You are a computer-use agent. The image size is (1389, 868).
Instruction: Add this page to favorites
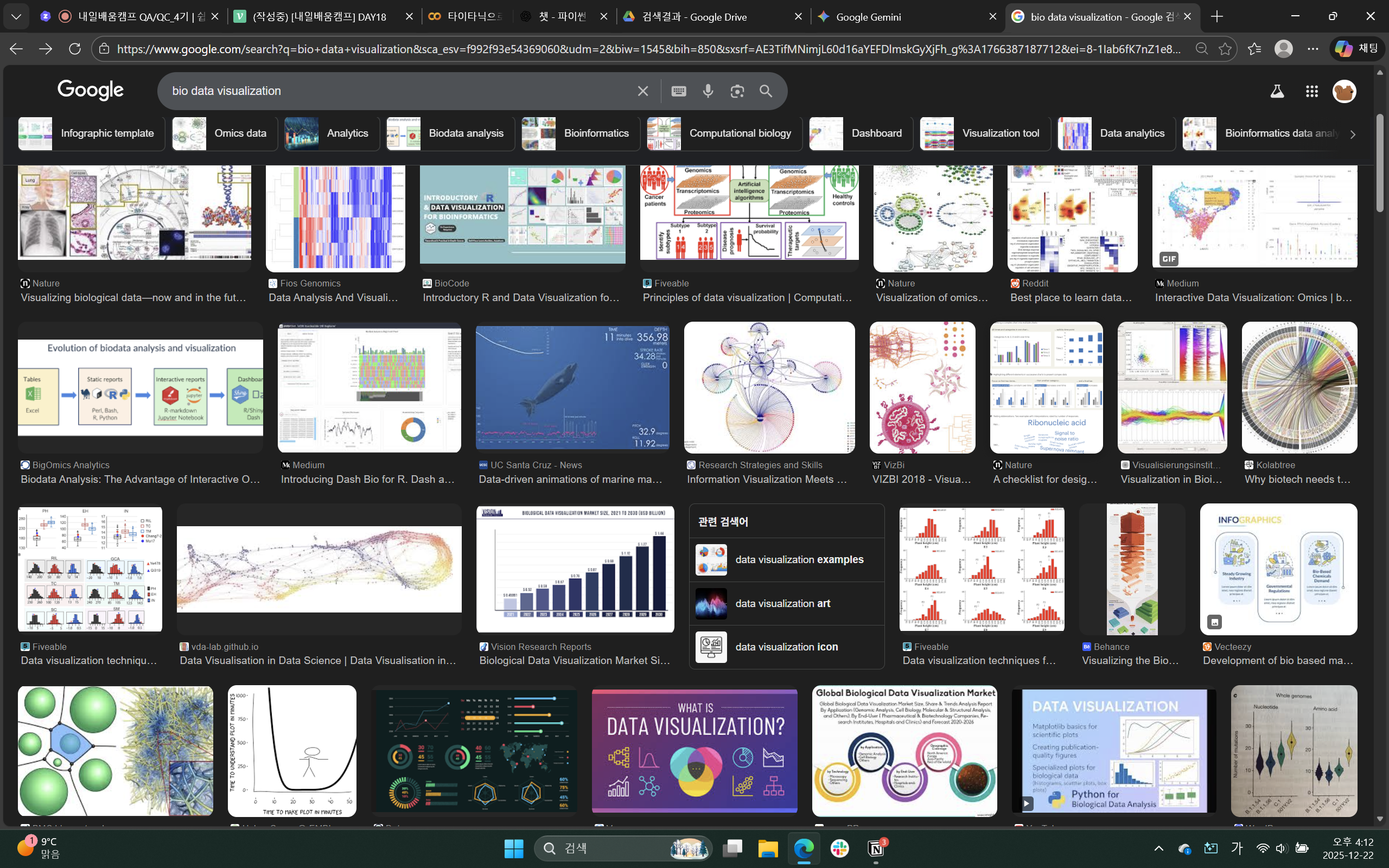[x=1225, y=49]
